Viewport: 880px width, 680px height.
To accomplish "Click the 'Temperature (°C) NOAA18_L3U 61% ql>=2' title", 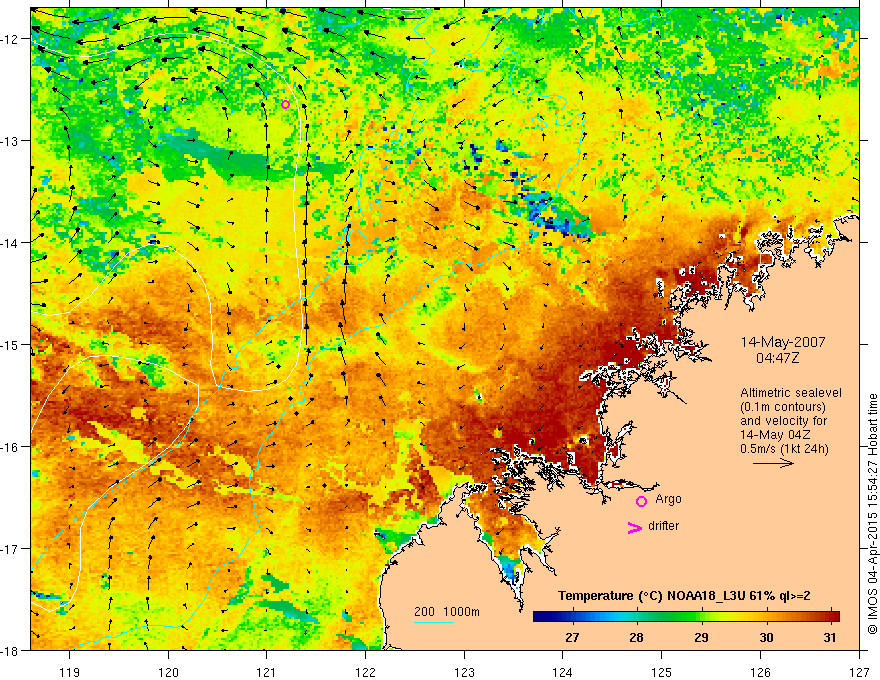I will pyautogui.click(x=684, y=596).
